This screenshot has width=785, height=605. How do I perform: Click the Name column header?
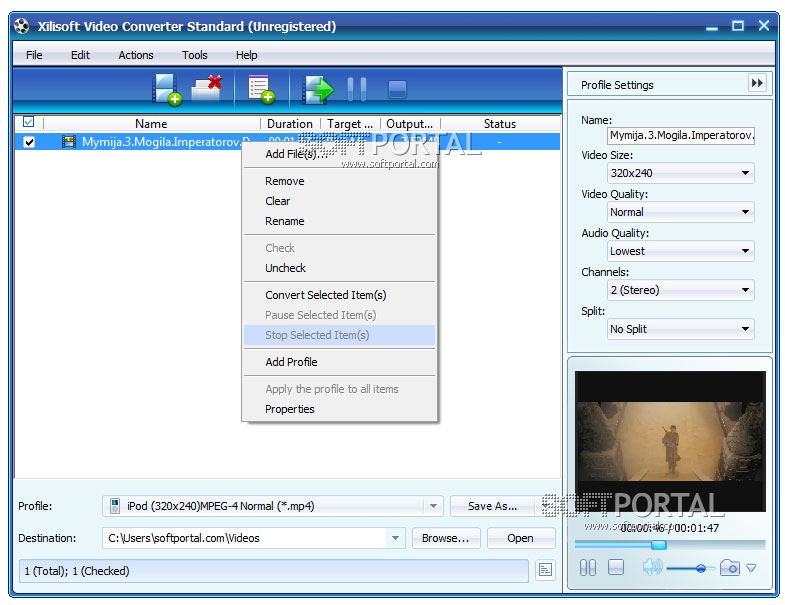coord(151,124)
